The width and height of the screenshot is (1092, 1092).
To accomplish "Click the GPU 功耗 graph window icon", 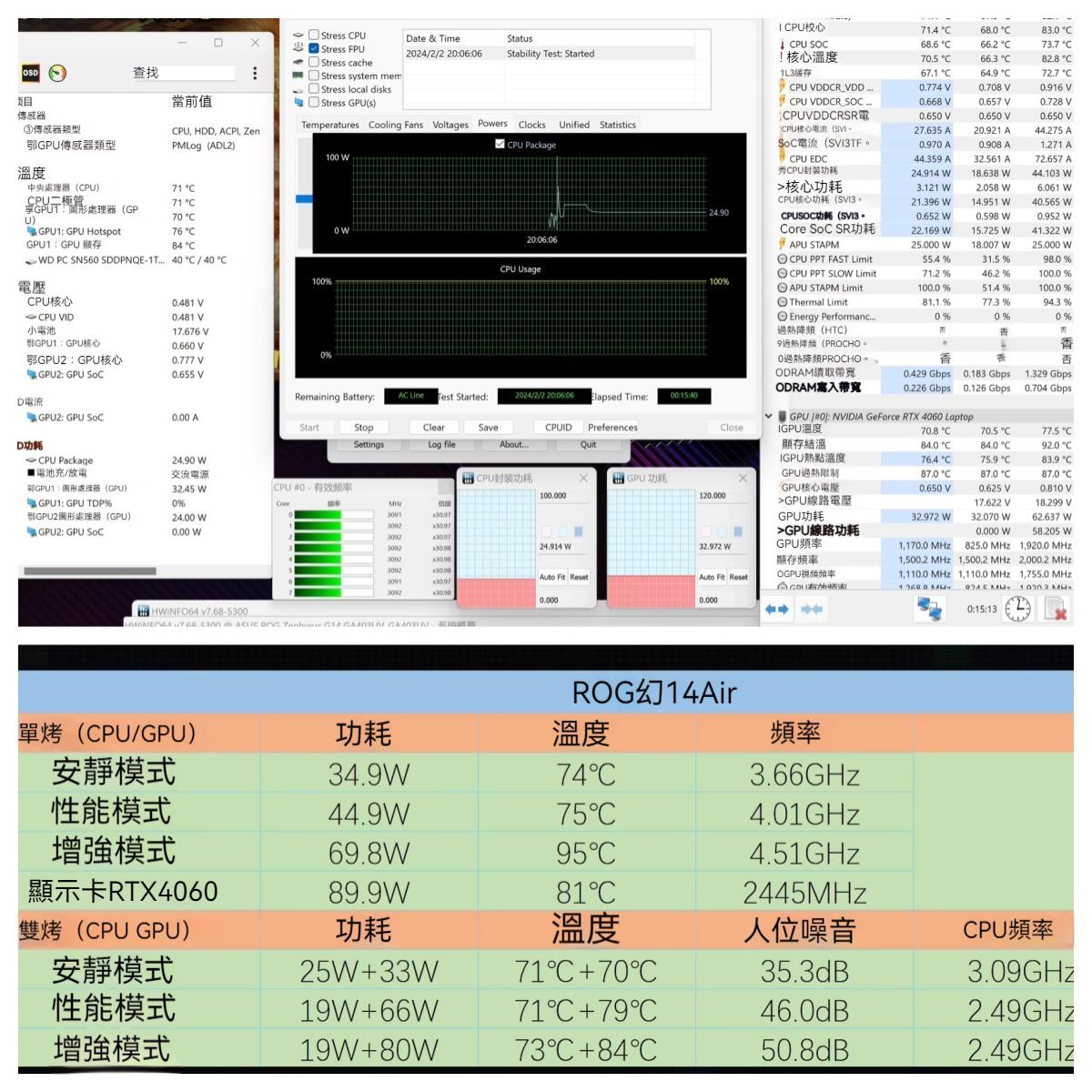I will [618, 478].
